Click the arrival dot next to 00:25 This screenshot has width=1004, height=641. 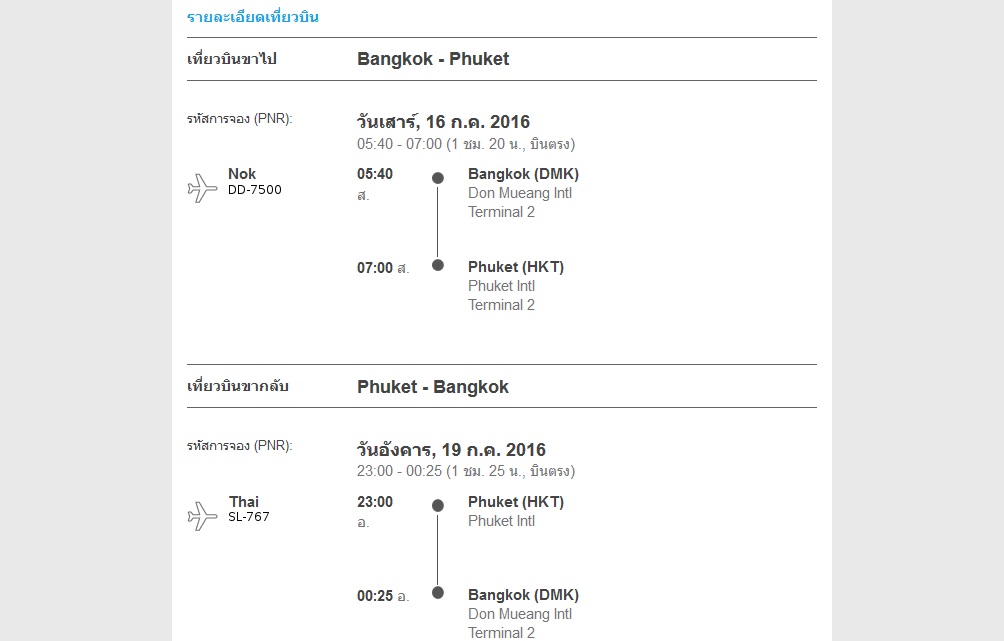coord(437,593)
